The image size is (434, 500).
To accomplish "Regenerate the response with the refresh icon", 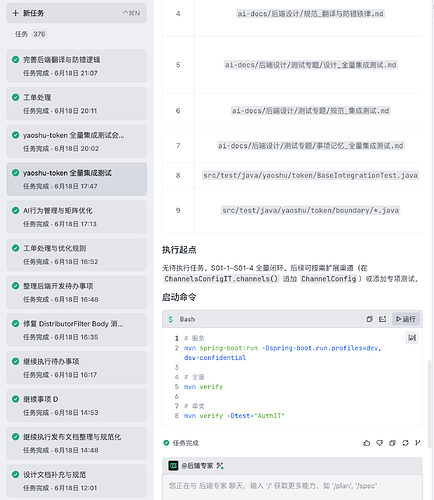I will click(405, 443).
